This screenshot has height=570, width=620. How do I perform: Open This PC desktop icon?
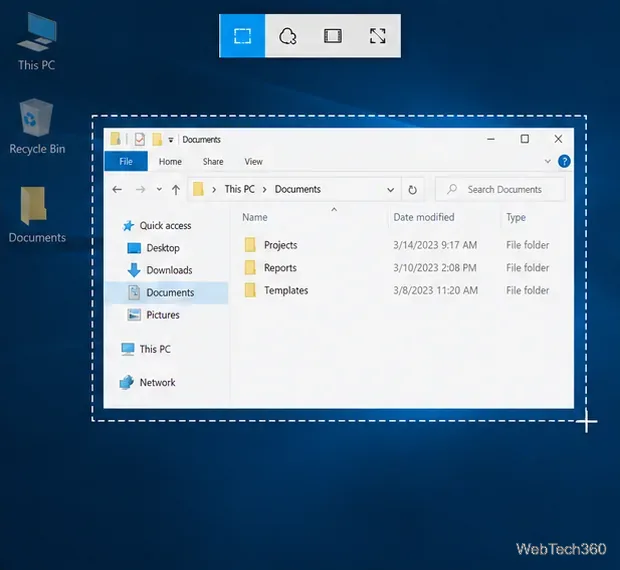coord(36,42)
